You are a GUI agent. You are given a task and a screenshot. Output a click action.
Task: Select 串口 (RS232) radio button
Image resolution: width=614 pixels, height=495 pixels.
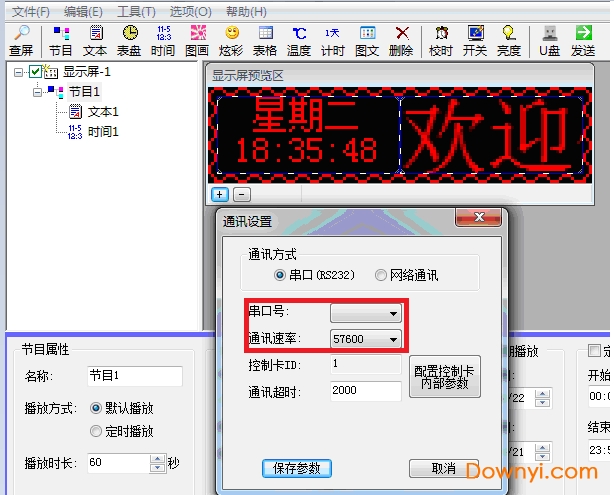point(280,275)
